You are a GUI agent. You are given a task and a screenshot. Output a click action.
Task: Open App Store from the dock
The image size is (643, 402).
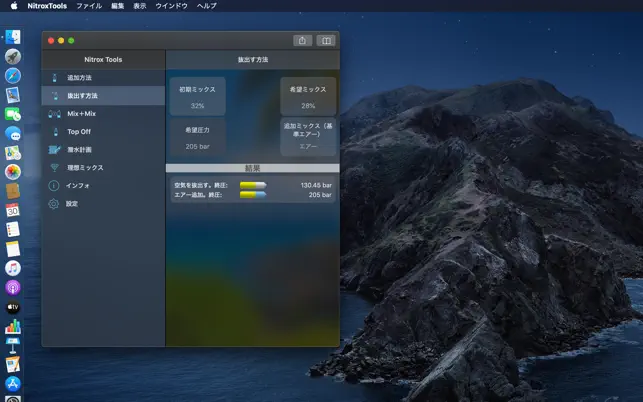13,384
